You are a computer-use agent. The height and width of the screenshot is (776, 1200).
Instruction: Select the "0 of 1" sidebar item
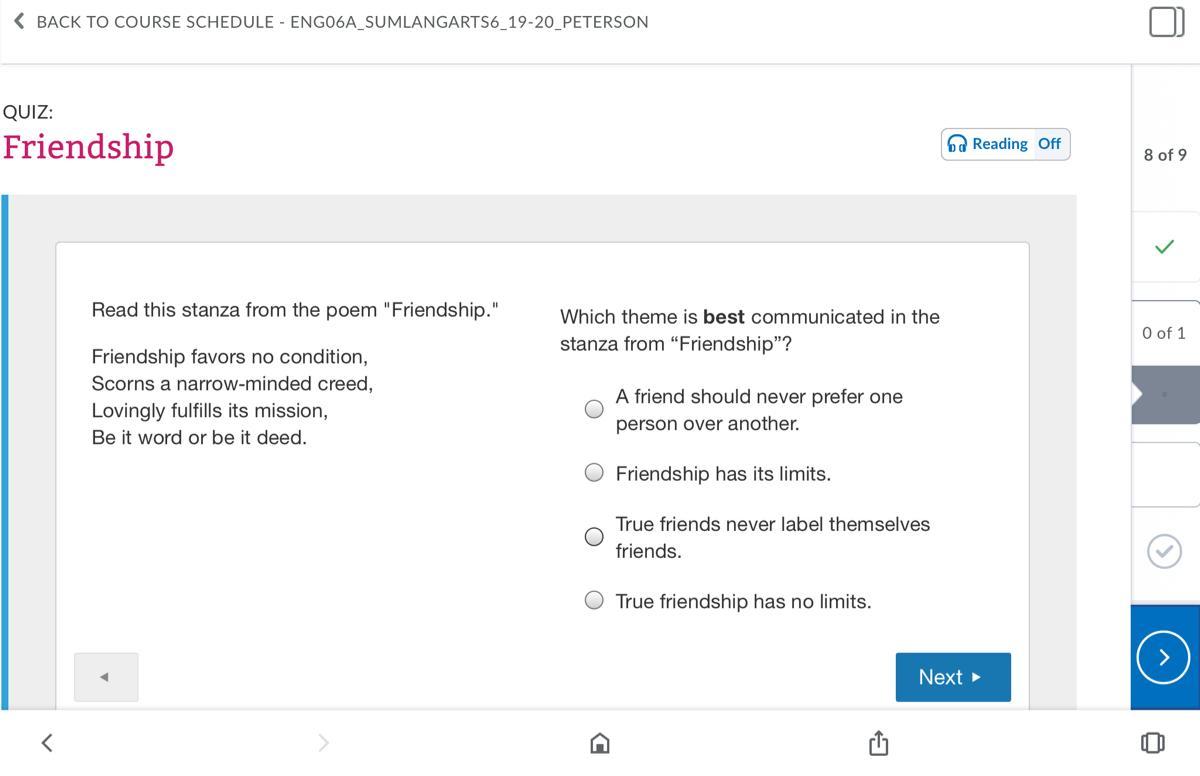[1164, 333]
